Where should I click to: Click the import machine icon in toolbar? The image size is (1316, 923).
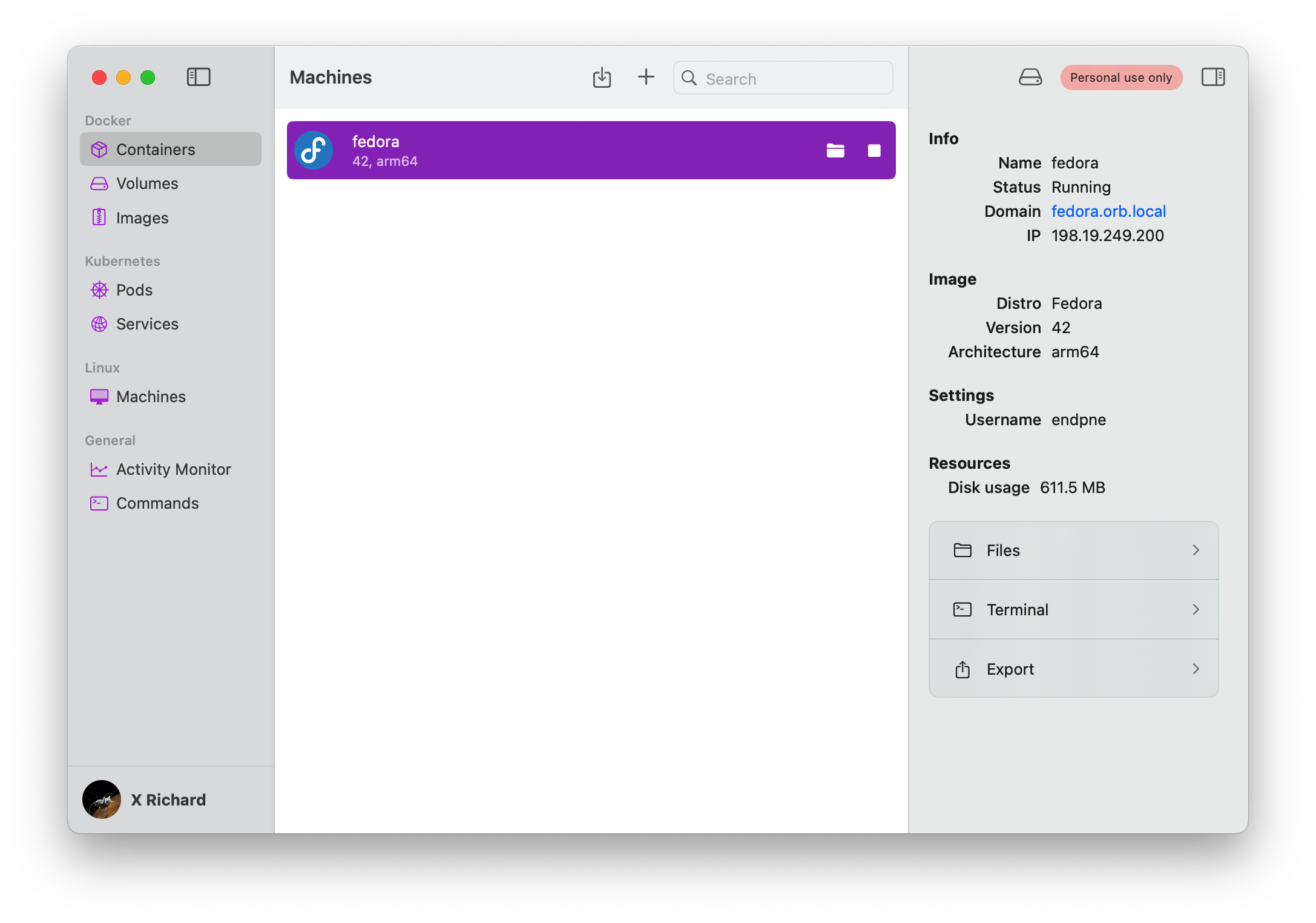tap(602, 78)
